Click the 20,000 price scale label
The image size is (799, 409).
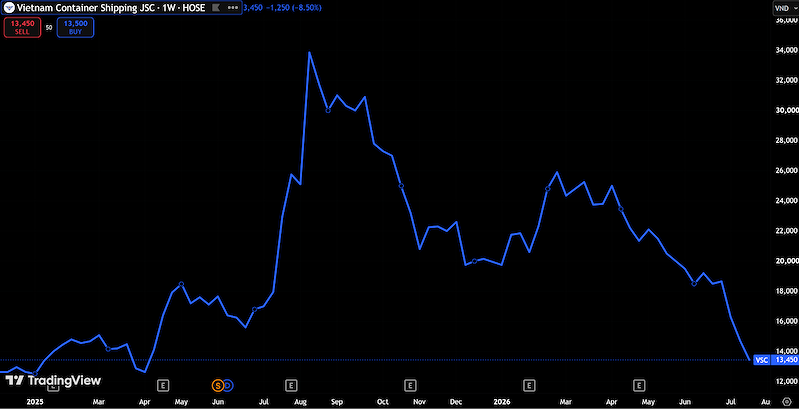pyautogui.click(x=785, y=261)
